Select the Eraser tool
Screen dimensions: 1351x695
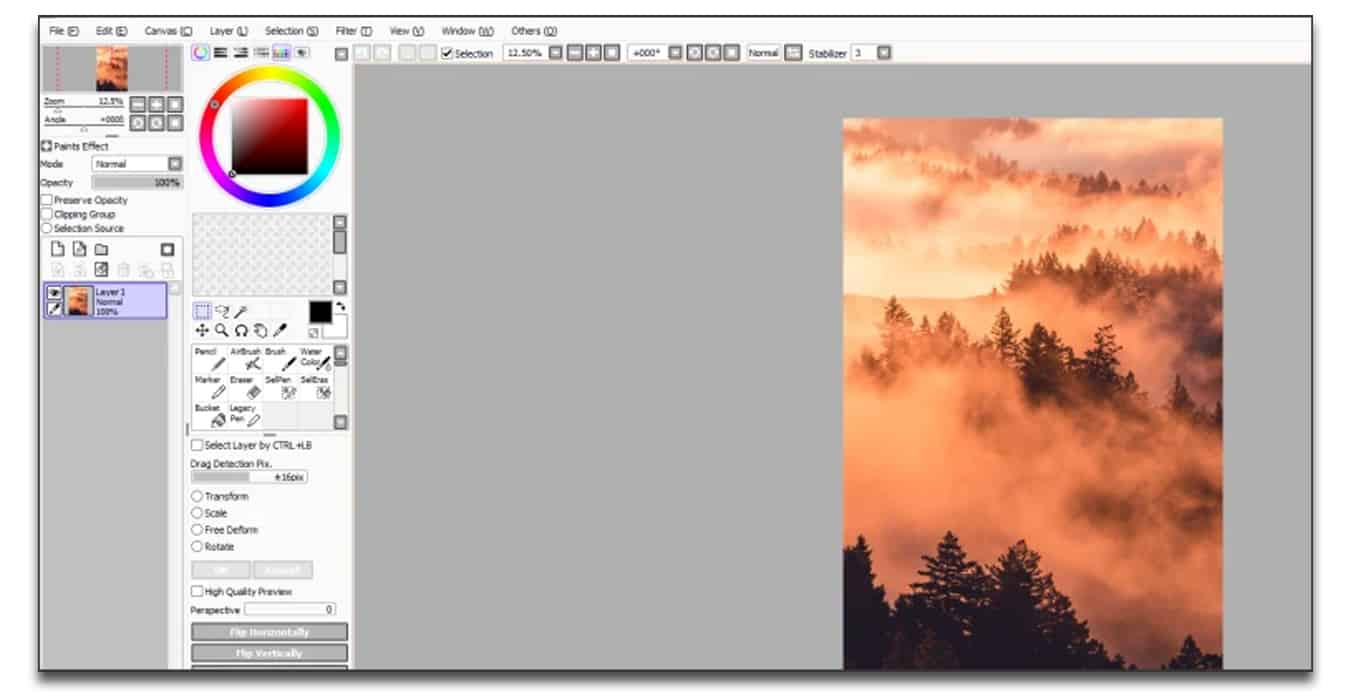(245, 388)
